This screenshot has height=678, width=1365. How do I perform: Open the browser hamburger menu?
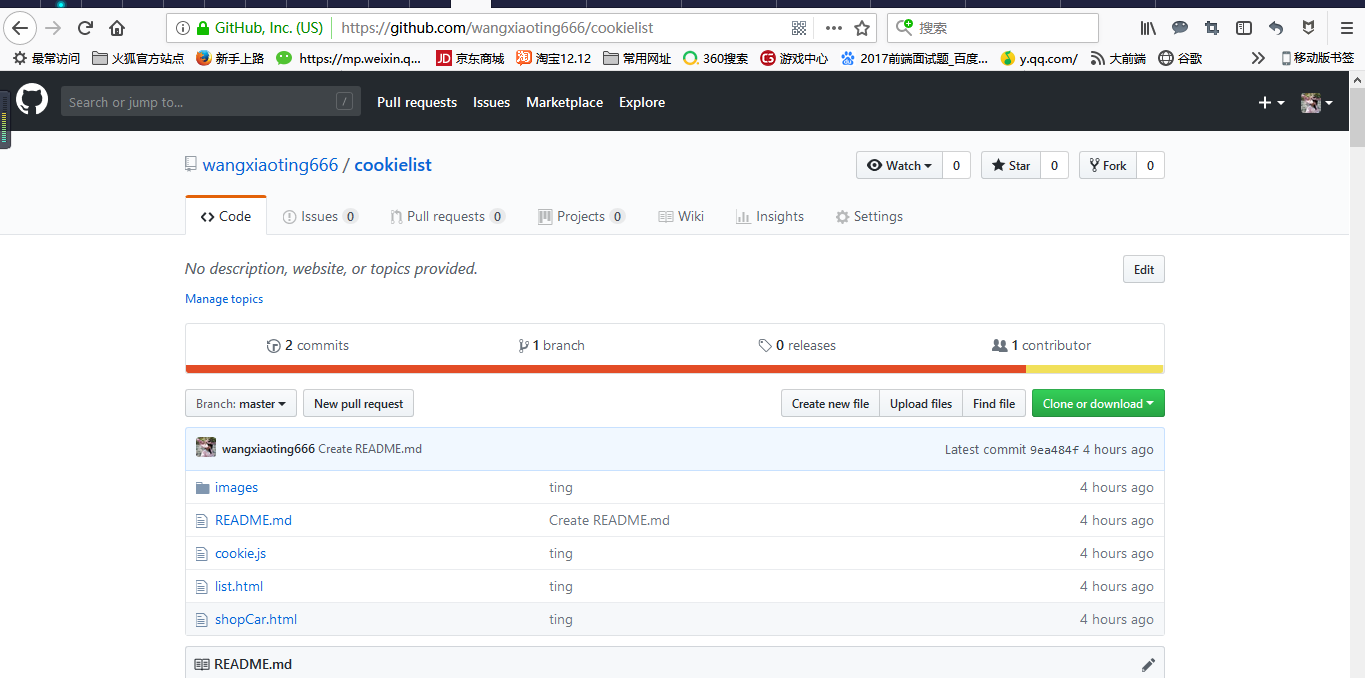(1346, 28)
